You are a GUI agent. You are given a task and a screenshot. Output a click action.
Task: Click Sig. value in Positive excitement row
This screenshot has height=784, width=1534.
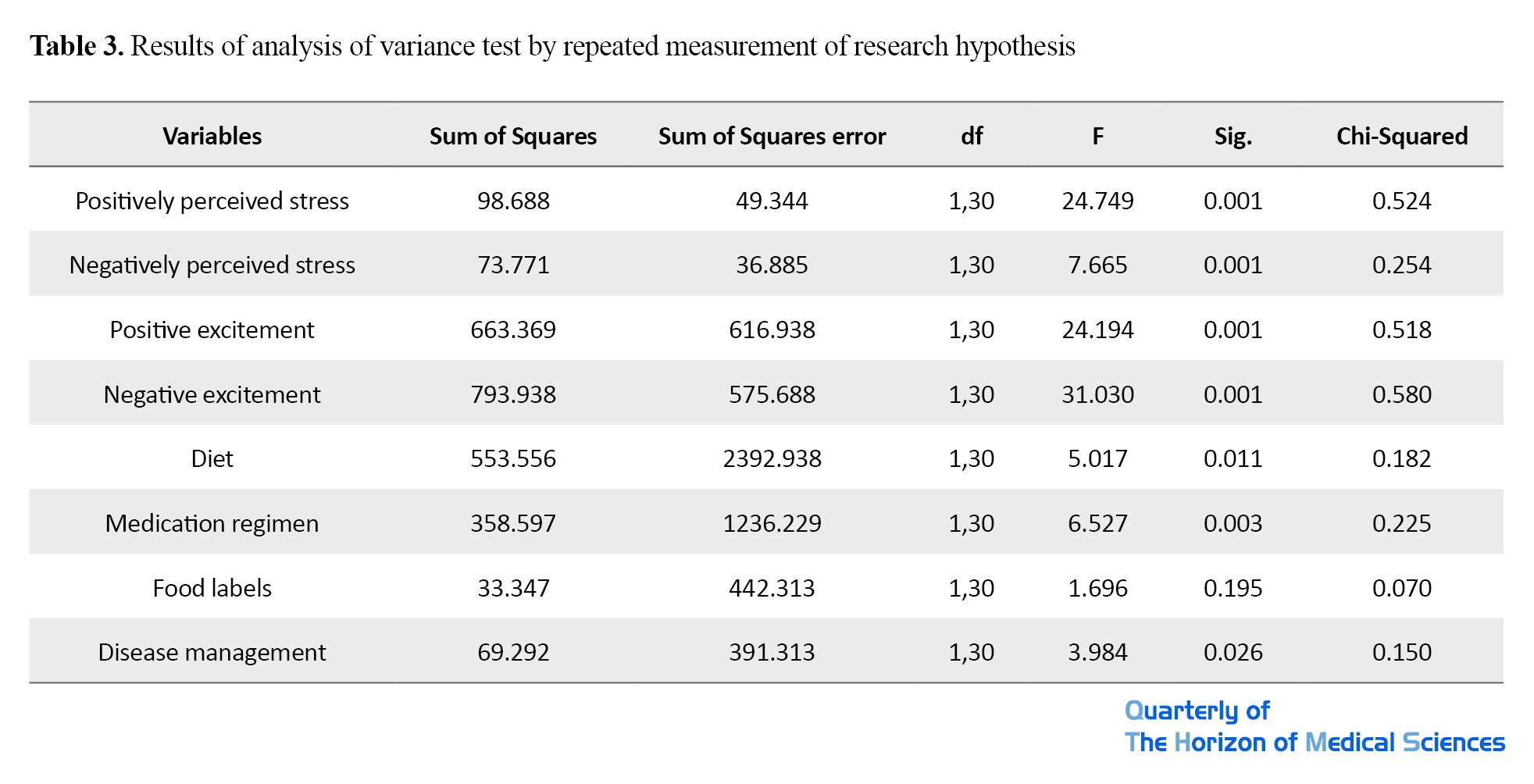point(1233,330)
